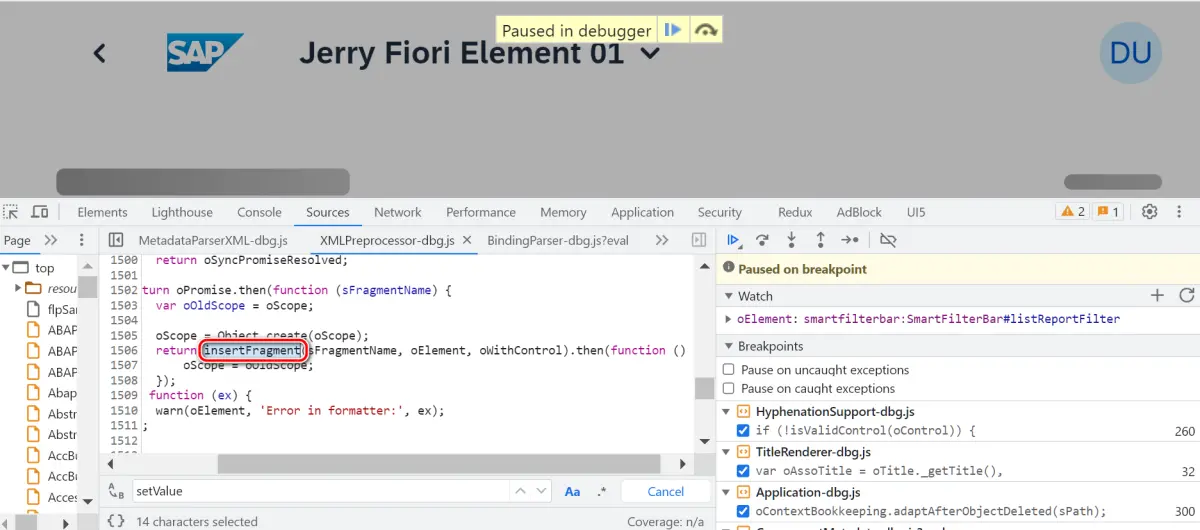The width and height of the screenshot is (1200, 530).
Task: Step over from the Paused in debugger overlay
Action: [x=706, y=30]
